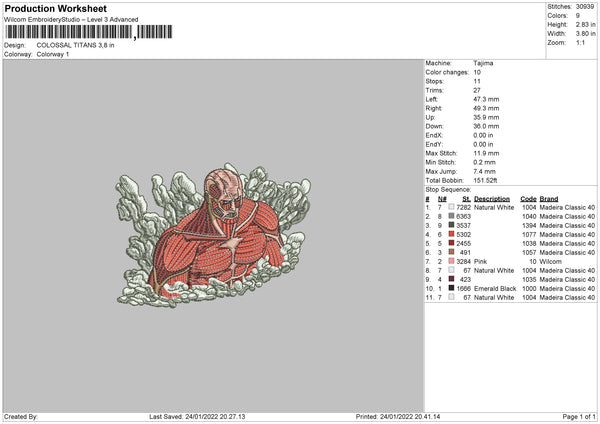Click the 'Production Worksheet' title

click(x=55, y=8)
